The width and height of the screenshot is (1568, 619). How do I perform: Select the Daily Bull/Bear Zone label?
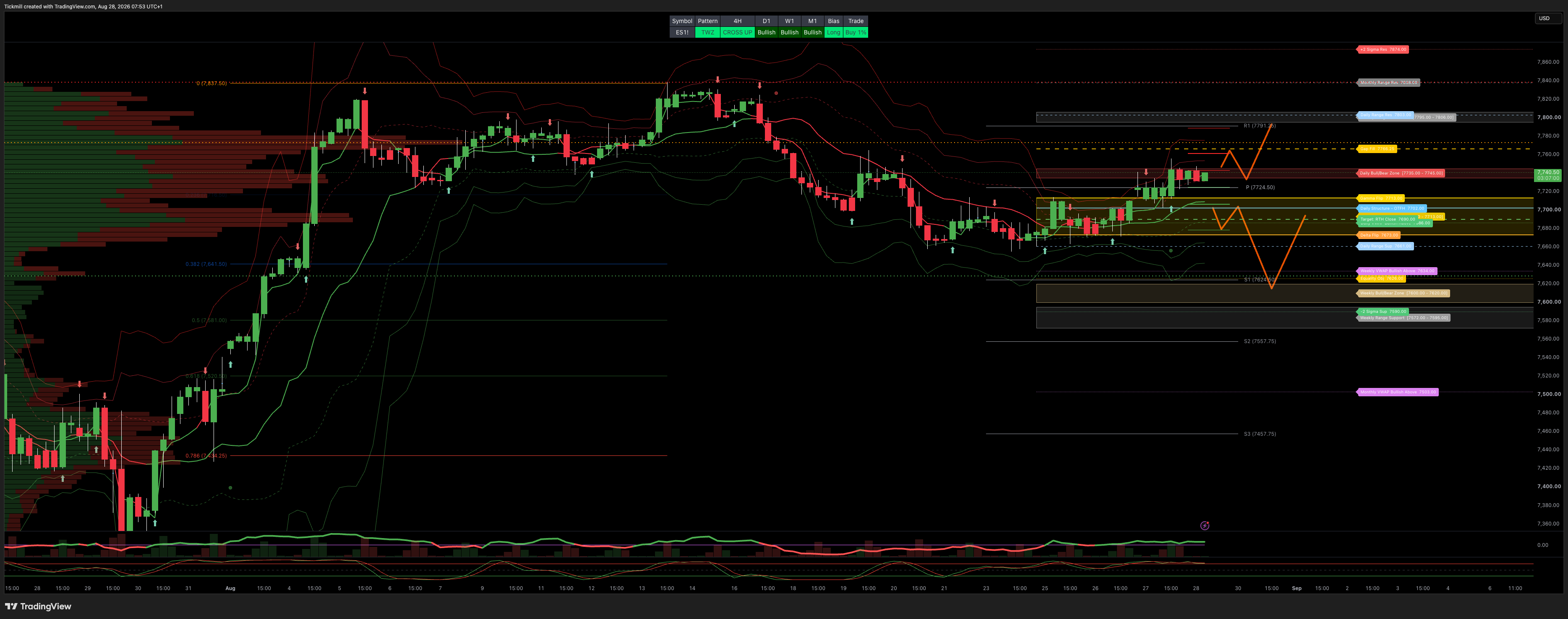(x=1401, y=173)
